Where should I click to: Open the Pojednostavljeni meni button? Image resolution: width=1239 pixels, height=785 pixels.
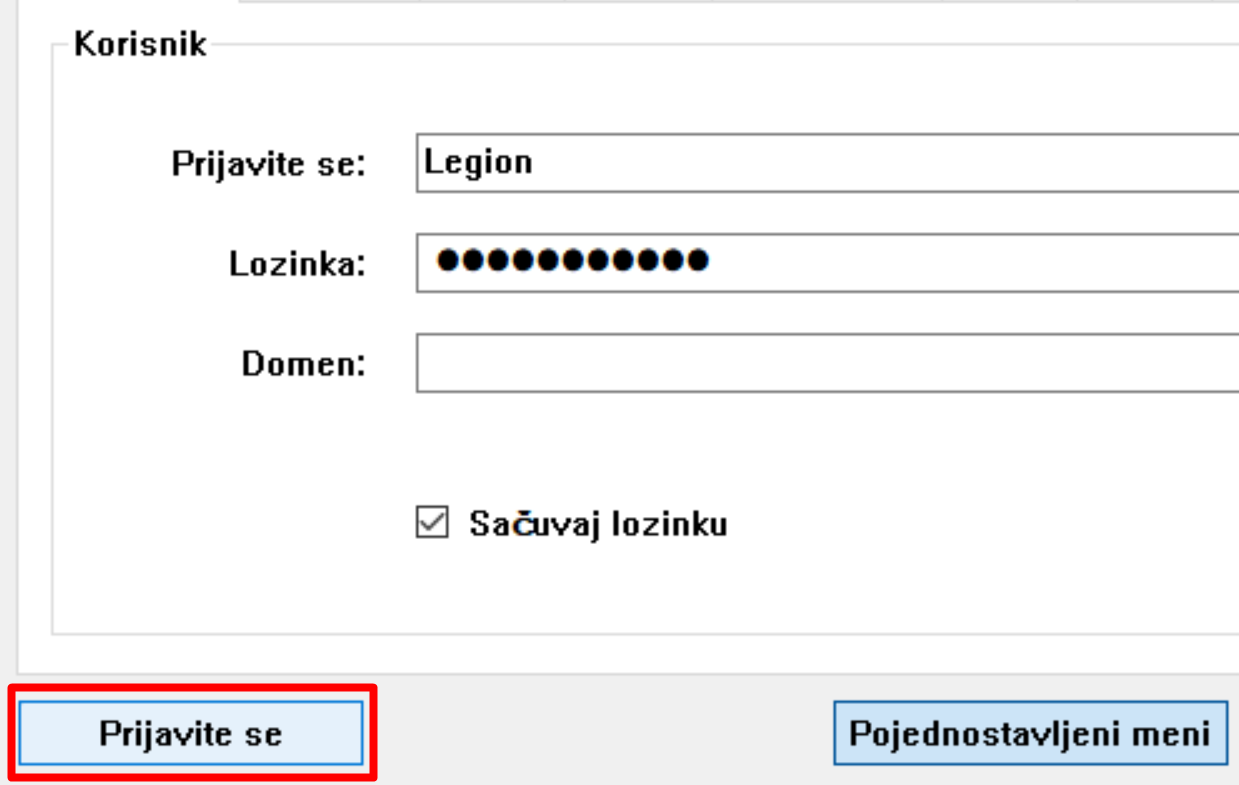(1030, 733)
